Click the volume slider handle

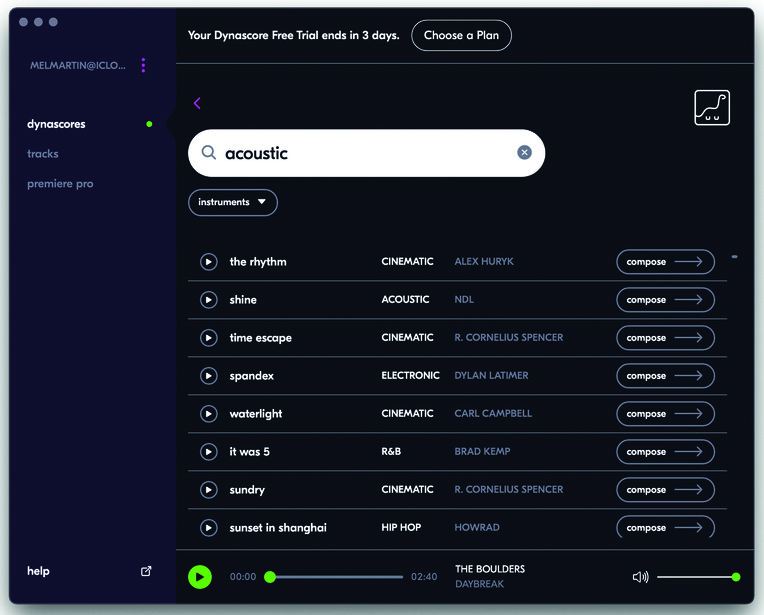coord(736,577)
